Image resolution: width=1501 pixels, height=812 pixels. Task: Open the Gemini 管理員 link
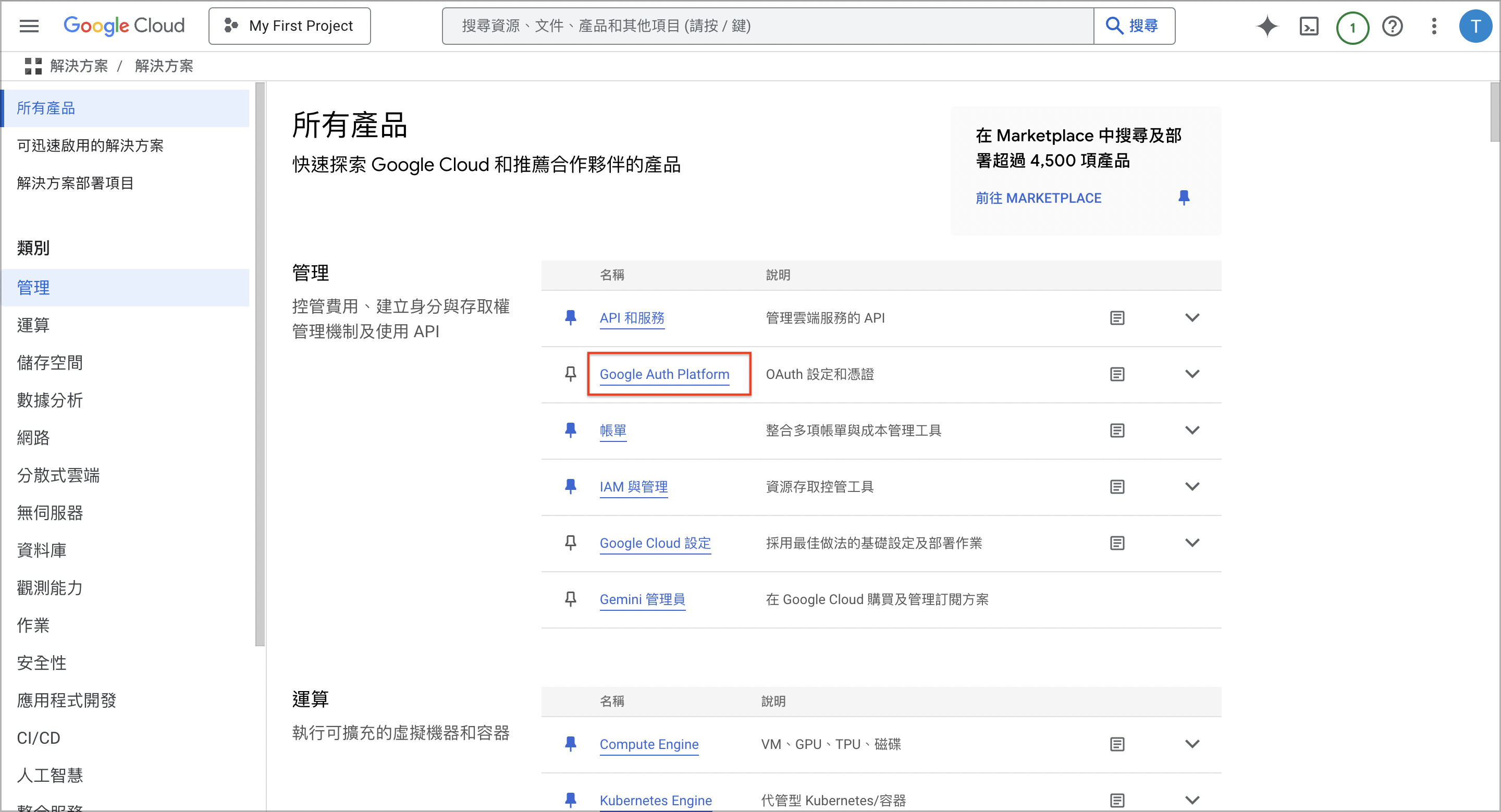coord(642,599)
